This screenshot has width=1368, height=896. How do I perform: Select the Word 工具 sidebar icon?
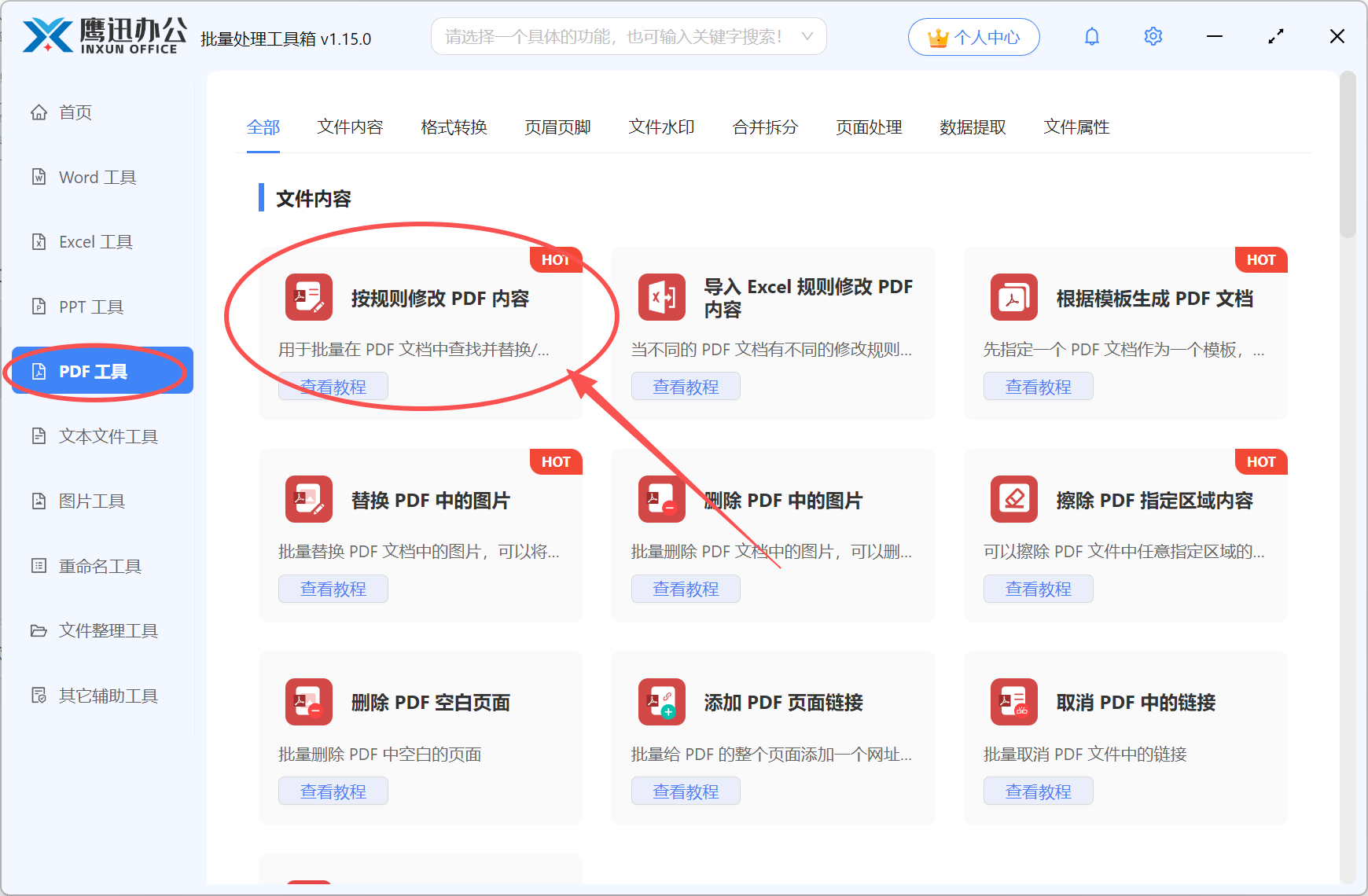[95, 177]
